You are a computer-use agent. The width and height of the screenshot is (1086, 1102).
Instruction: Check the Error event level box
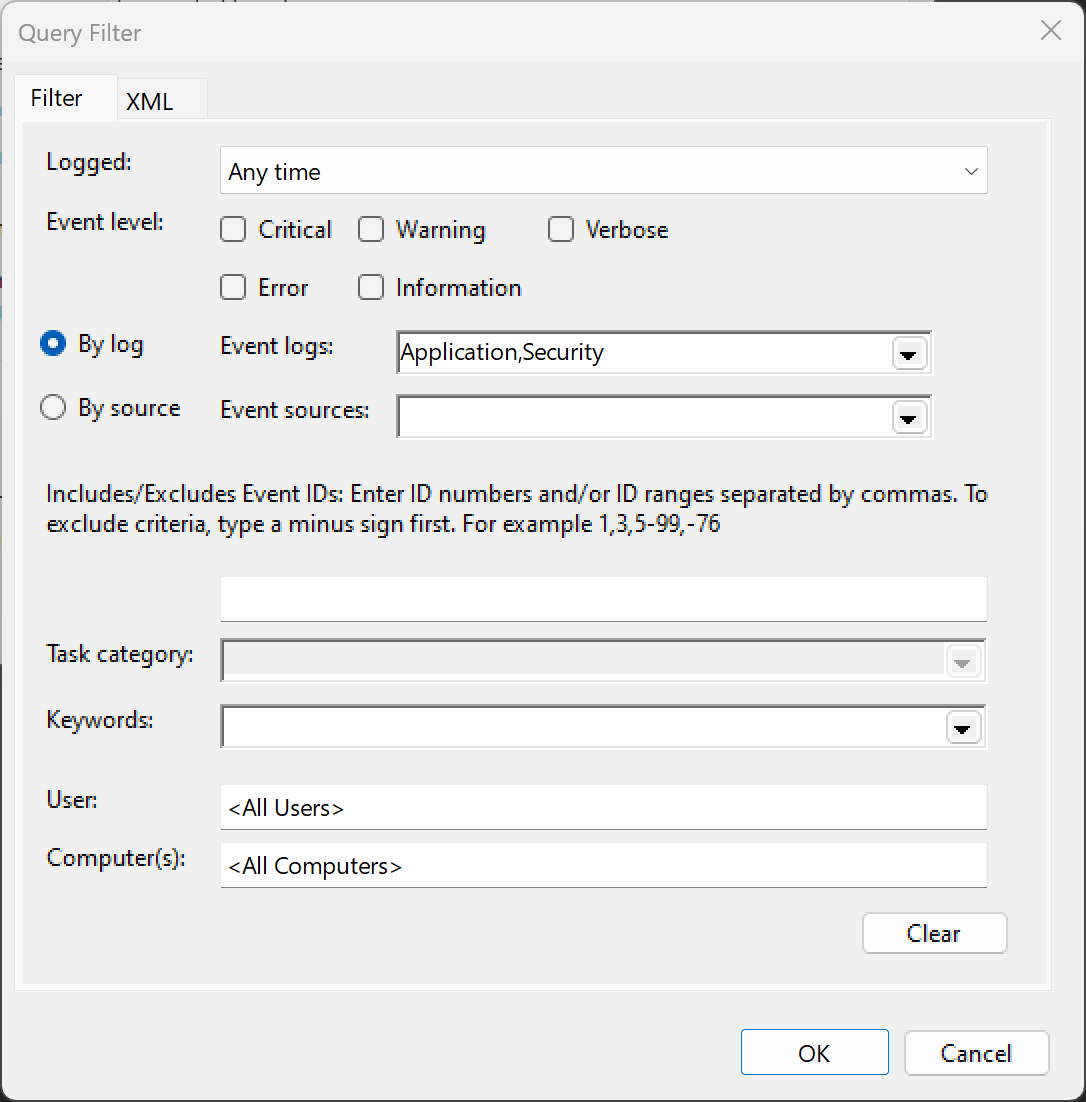pos(233,287)
